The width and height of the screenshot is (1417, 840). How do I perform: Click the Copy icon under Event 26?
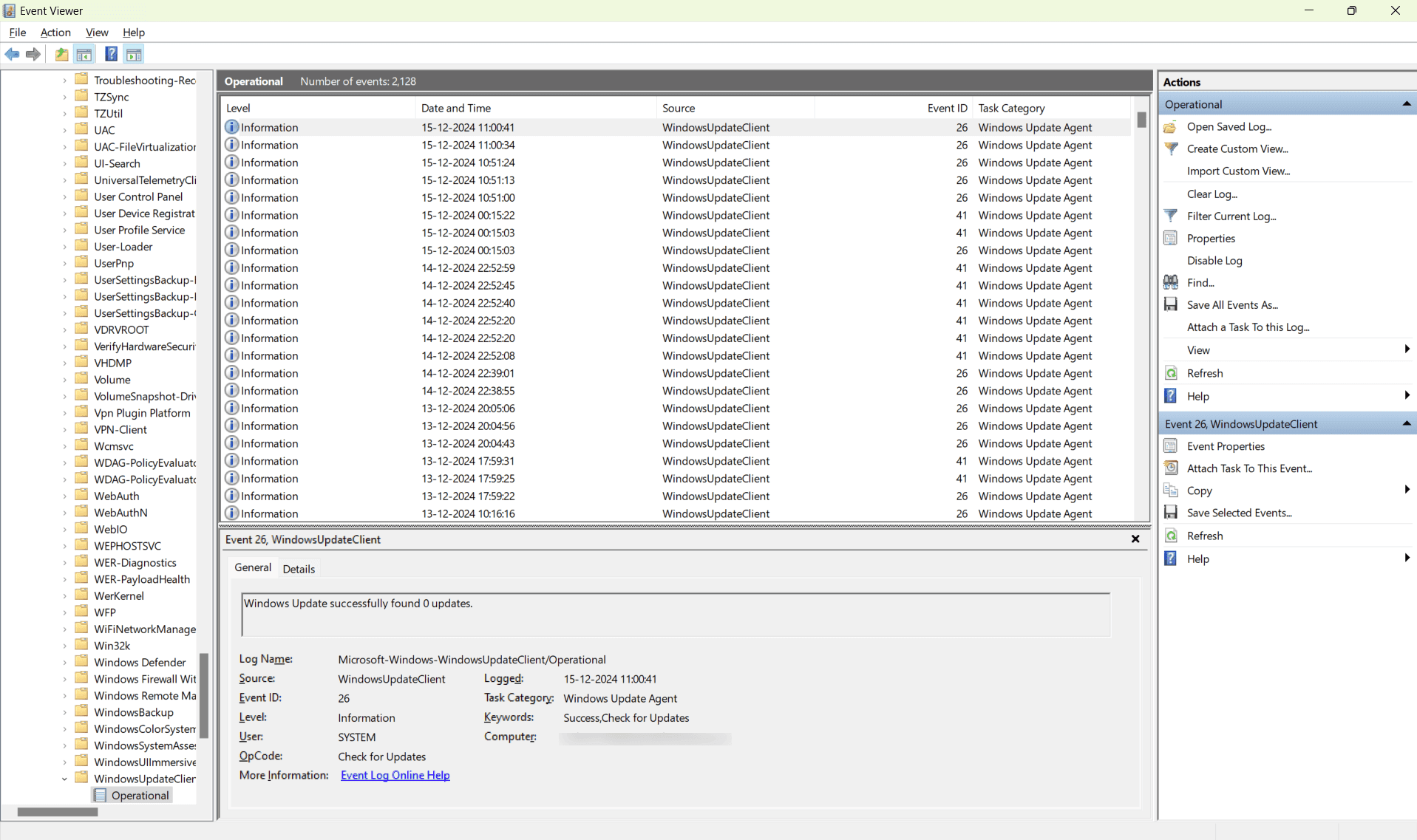(1172, 490)
